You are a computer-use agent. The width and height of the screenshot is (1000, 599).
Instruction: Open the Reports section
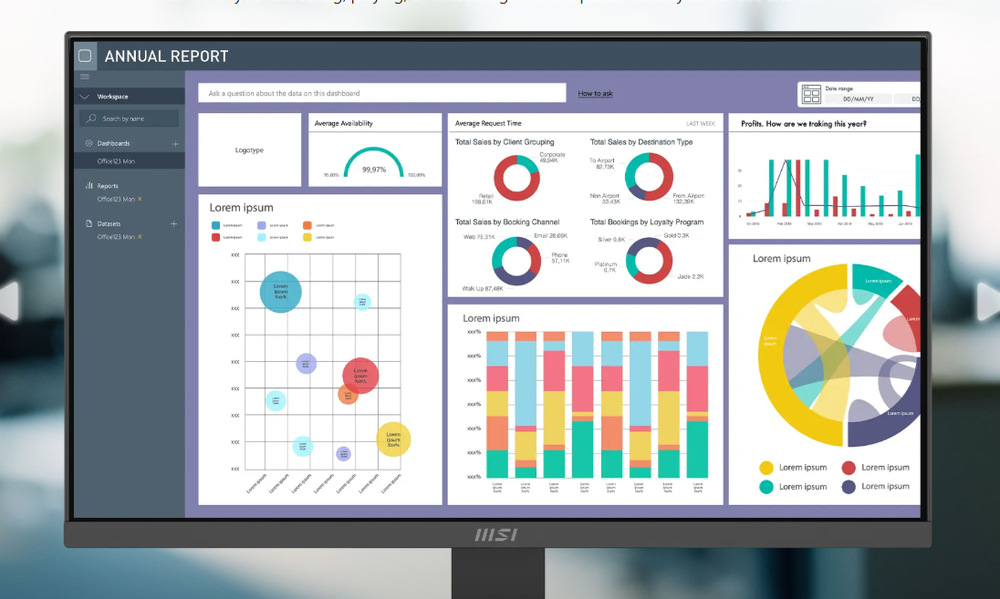pyautogui.click(x=108, y=186)
